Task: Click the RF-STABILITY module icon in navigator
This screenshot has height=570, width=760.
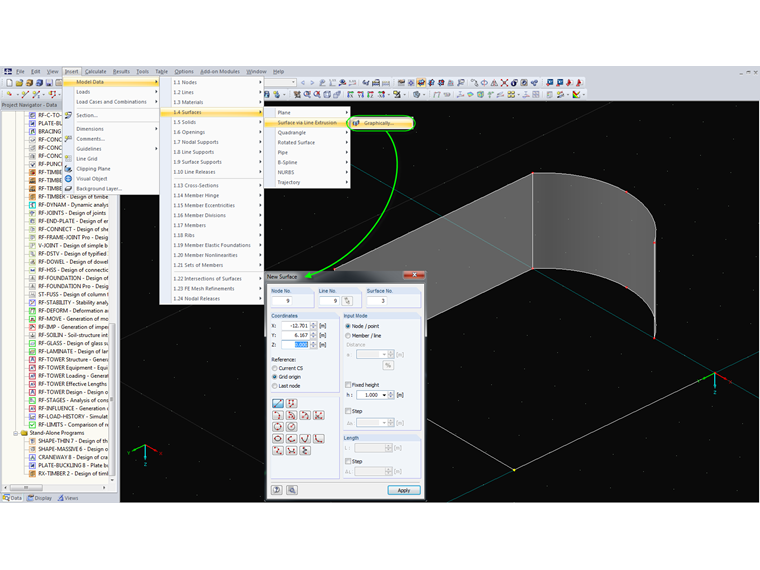Action: [x=32, y=302]
